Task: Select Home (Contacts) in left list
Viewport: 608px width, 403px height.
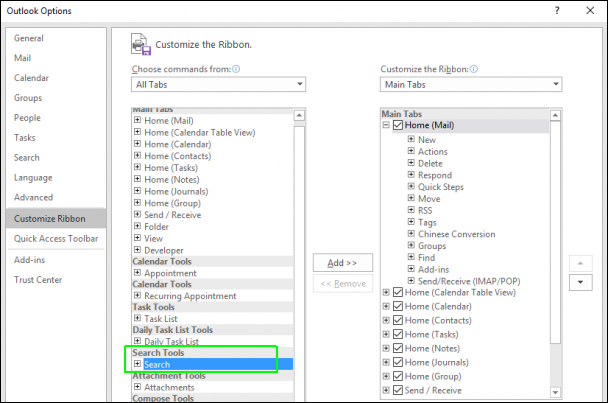Action: coord(178,156)
